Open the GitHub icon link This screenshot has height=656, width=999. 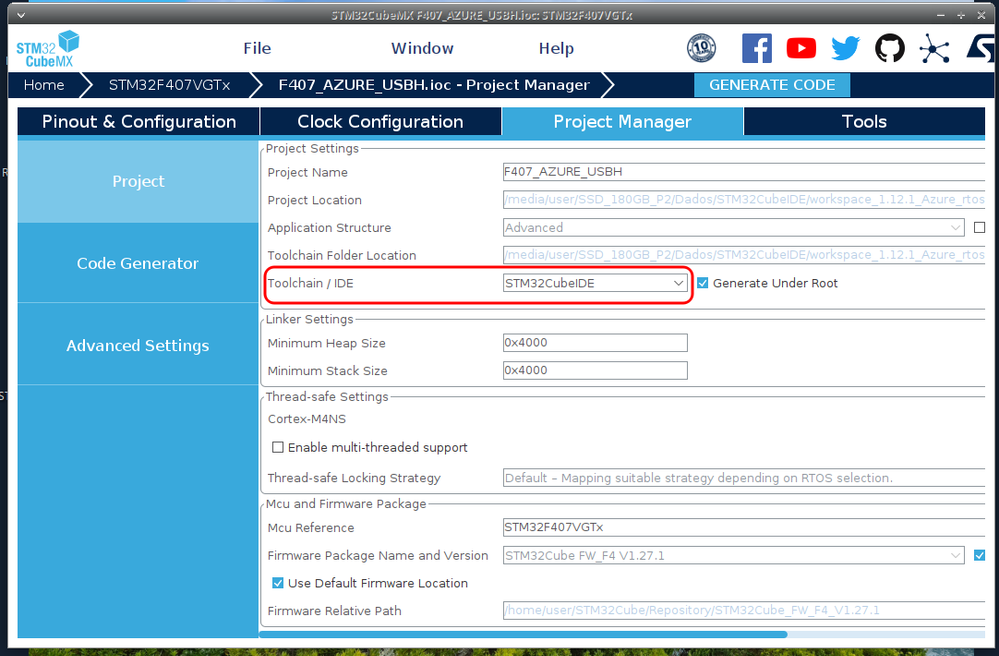pyautogui.click(x=889, y=48)
